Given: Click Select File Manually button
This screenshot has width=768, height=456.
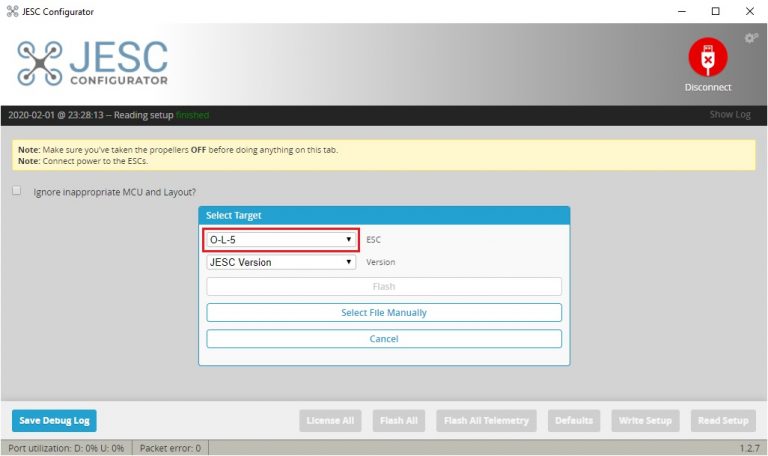Looking at the screenshot, I should 384,312.
